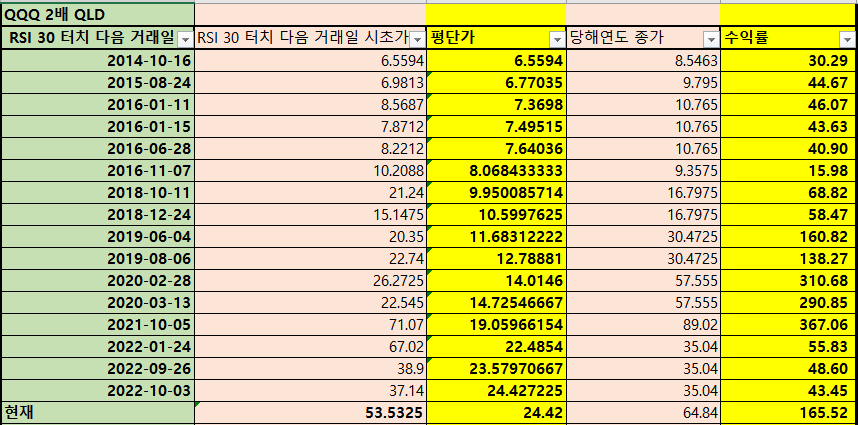Image resolution: width=858 pixels, height=425 pixels.
Task: Select the title cell QQQ 2배 QLD
Action: click(x=98, y=14)
